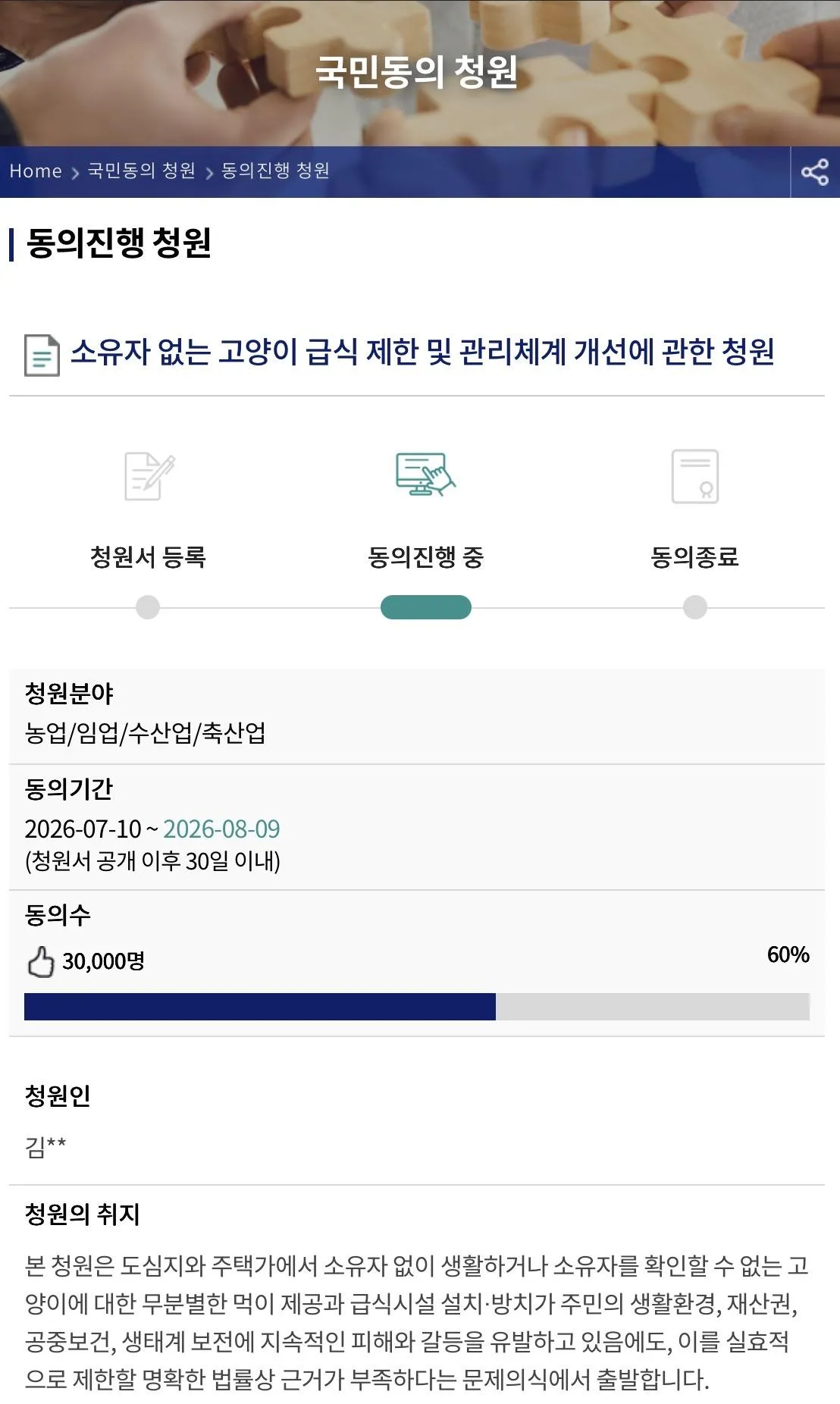Select the 동의진행 중 step label
840x1404 pixels.
tap(425, 556)
